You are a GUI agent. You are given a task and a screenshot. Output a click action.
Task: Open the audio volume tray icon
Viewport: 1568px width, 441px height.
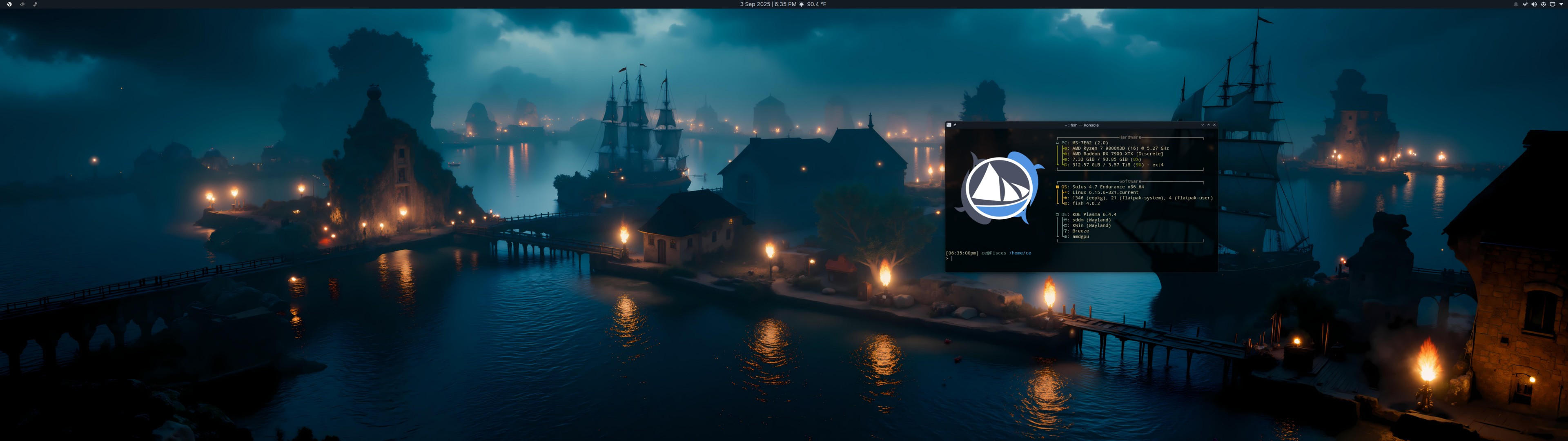pos(1535,4)
